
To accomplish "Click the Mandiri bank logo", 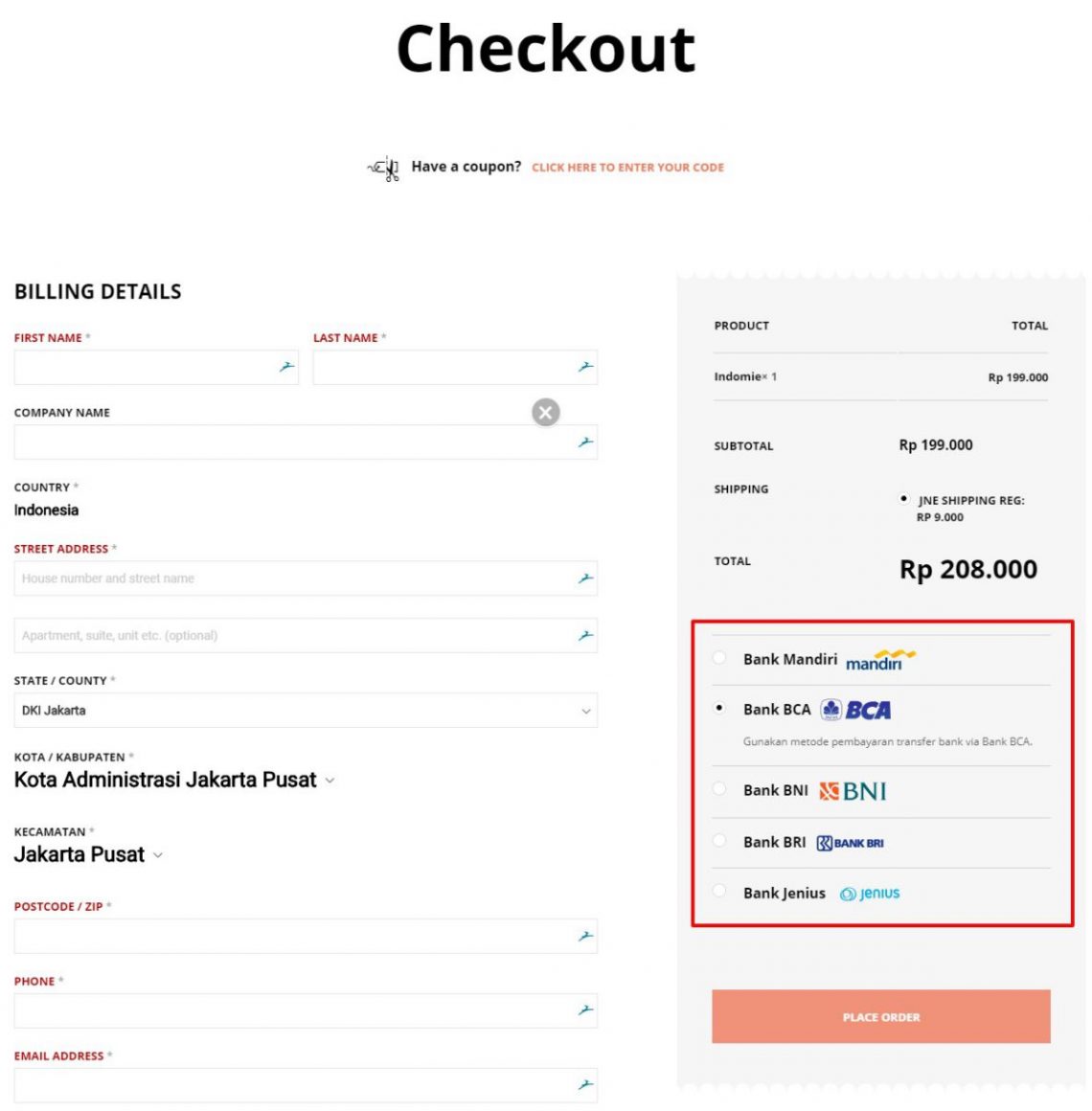I will pos(880,659).
